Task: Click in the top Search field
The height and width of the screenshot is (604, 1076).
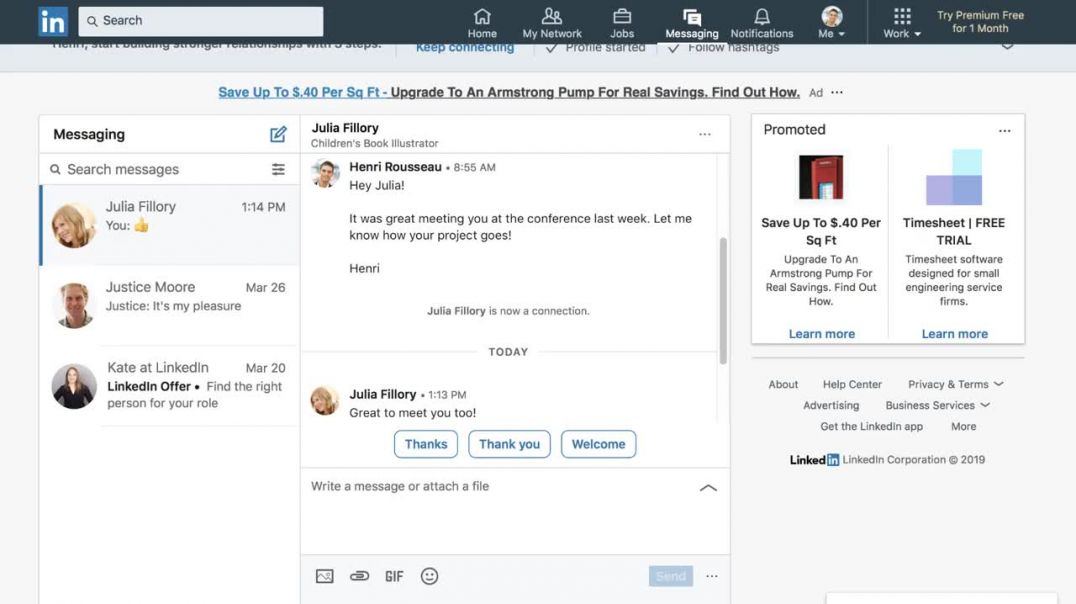Action: coord(200,21)
